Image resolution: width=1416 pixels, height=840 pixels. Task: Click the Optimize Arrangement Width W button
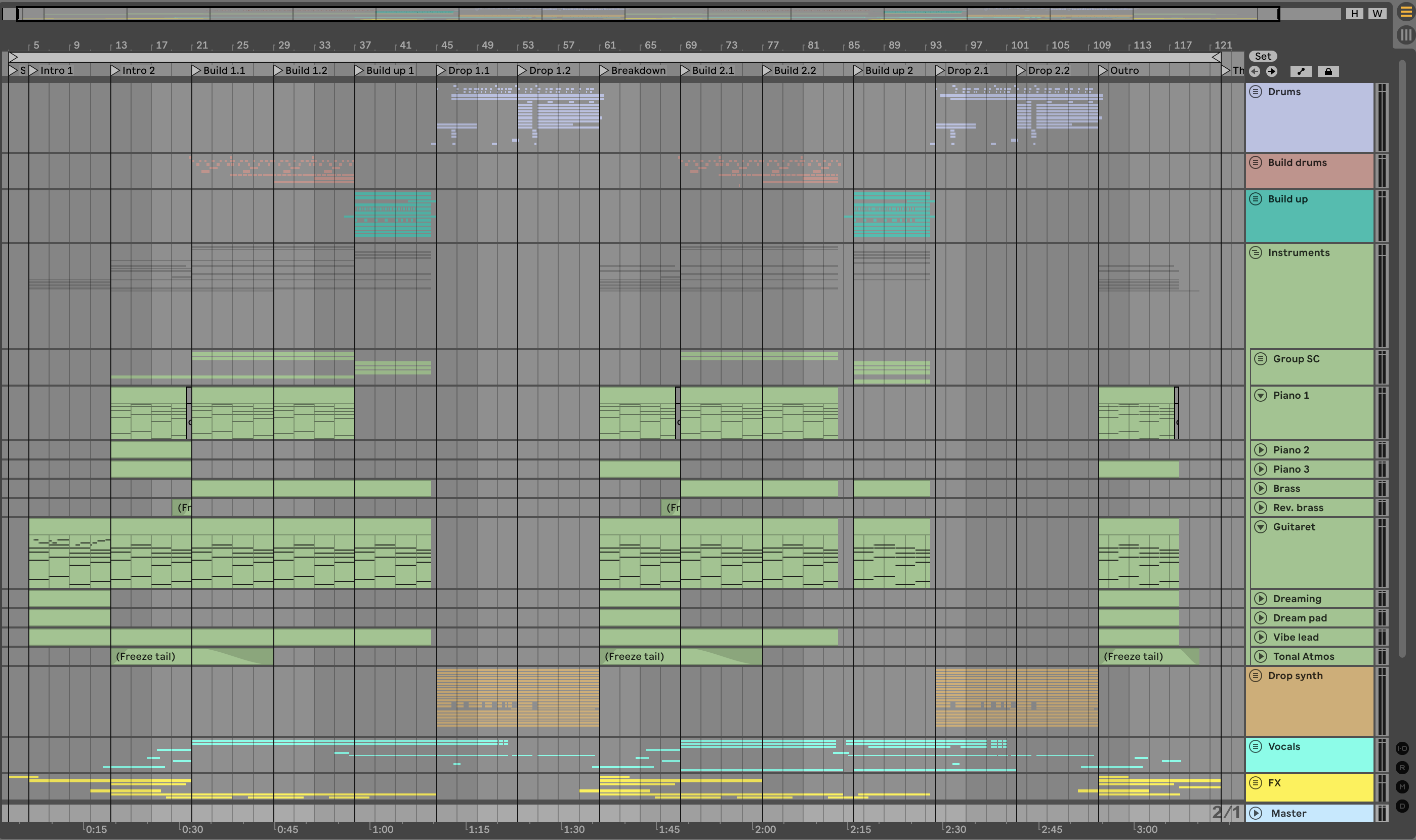(1377, 14)
